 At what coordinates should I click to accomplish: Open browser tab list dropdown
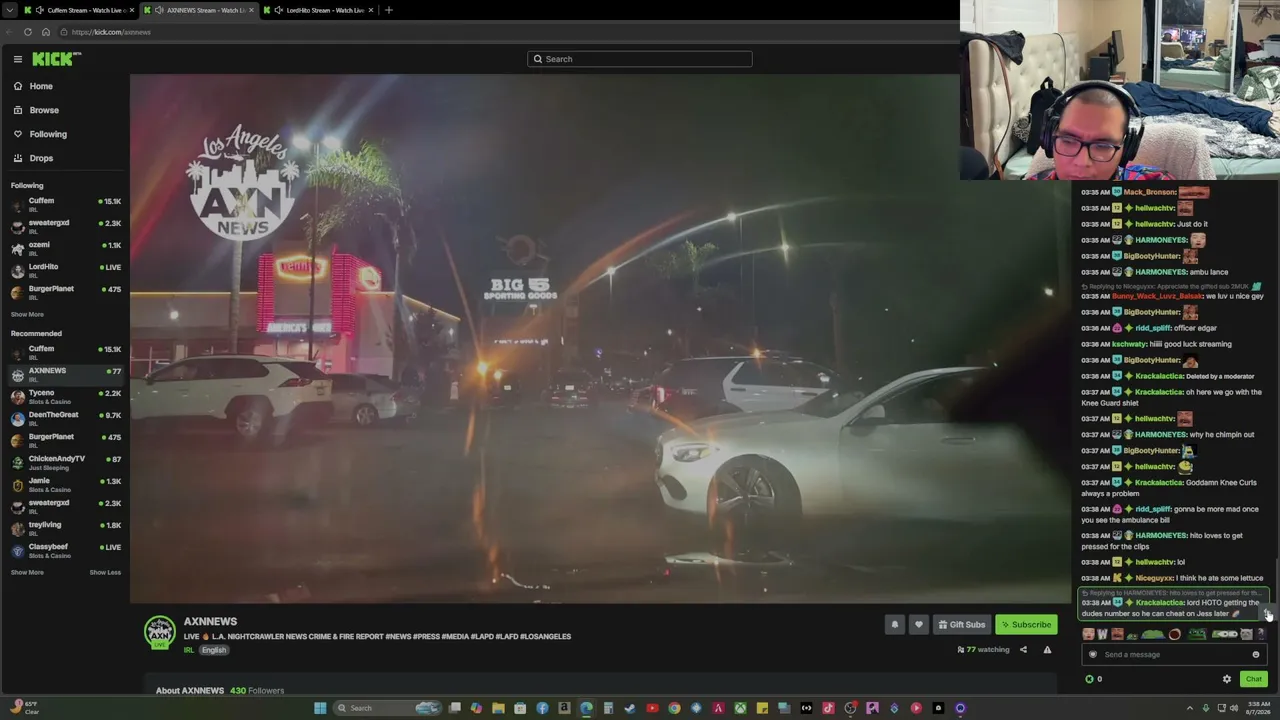coord(10,10)
